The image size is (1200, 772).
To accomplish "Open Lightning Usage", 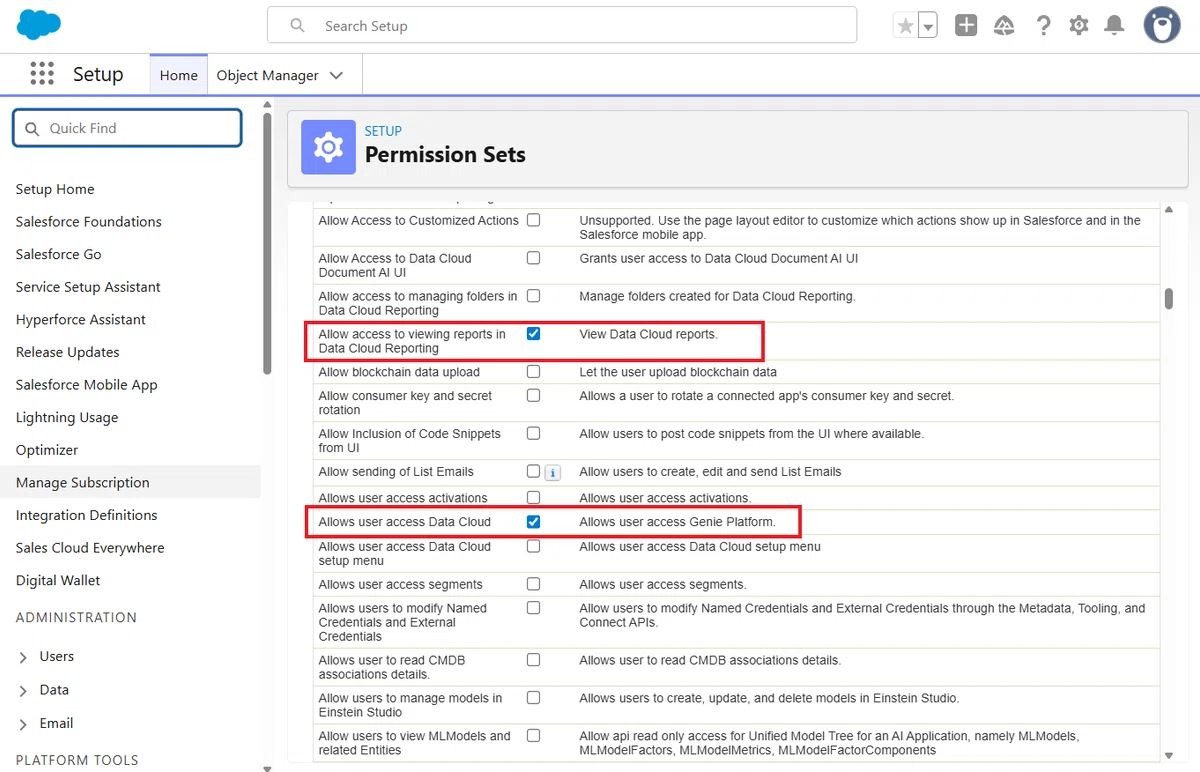I will pyautogui.click(x=67, y=417).
